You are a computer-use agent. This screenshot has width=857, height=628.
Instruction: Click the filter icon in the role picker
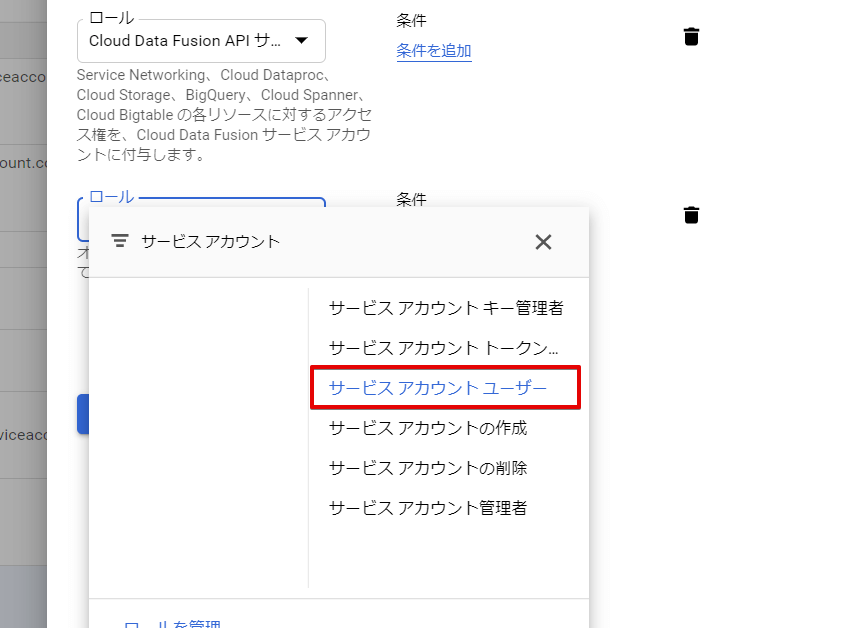pyautogui.click(x=120, y=241)
